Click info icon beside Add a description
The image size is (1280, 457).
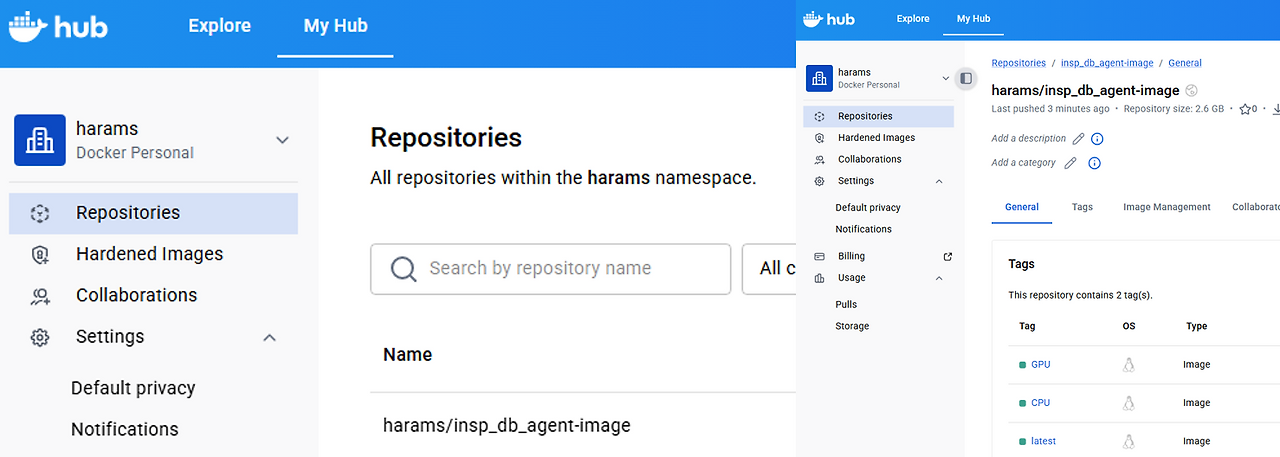(1097, 139)
